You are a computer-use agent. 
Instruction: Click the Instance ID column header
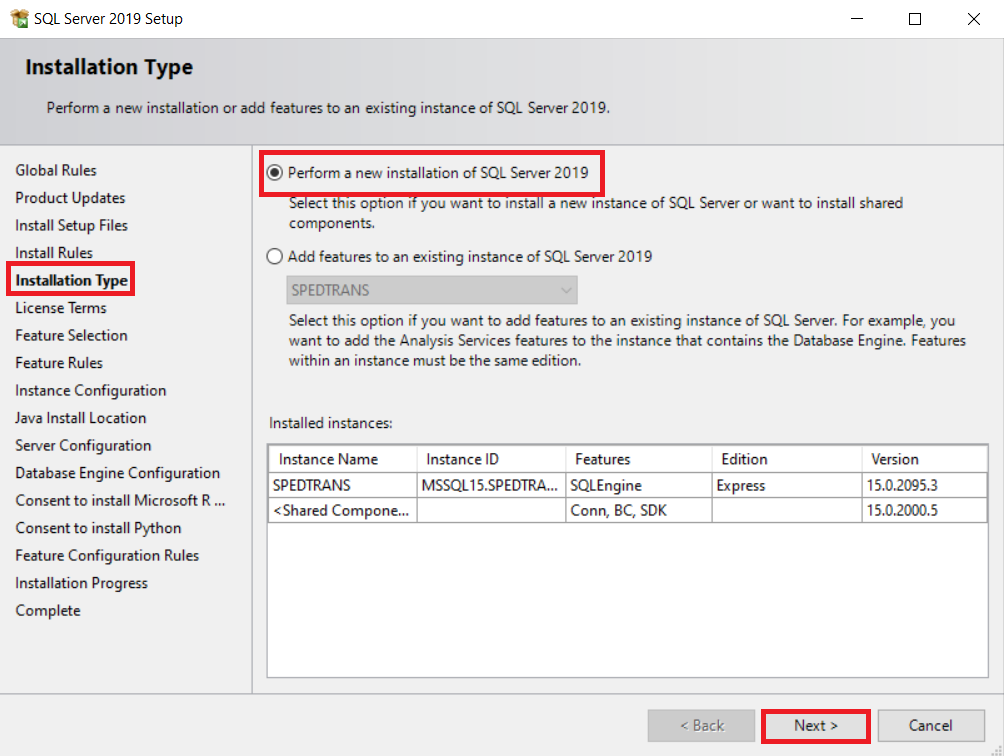coord(491,459)
